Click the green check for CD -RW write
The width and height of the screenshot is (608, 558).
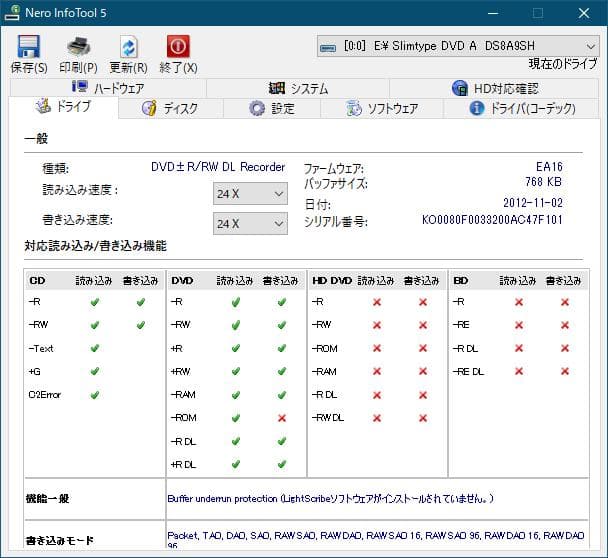141,325
